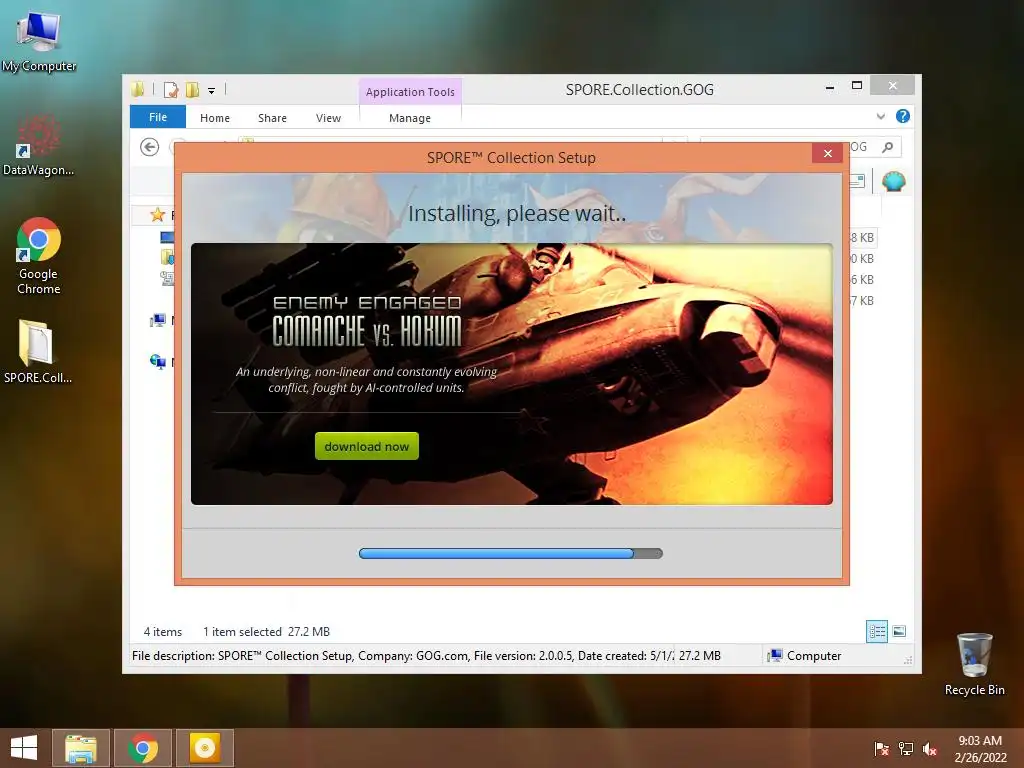Select the Application Tools contextual tab header

410,92
